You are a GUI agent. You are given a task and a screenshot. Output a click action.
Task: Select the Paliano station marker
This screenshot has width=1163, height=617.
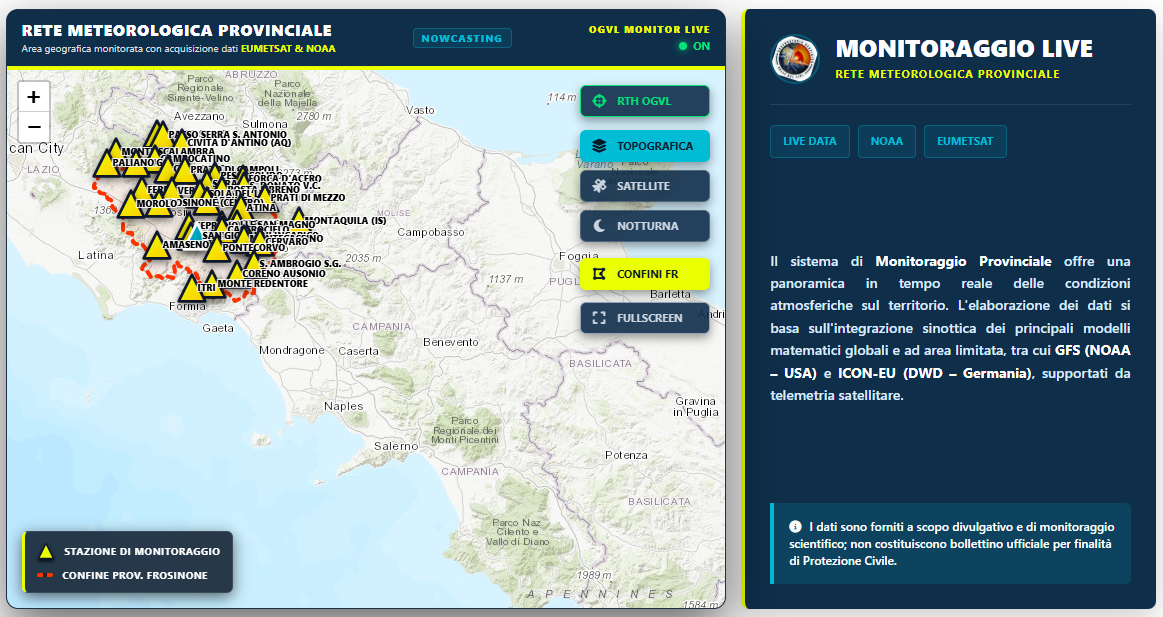107,163
